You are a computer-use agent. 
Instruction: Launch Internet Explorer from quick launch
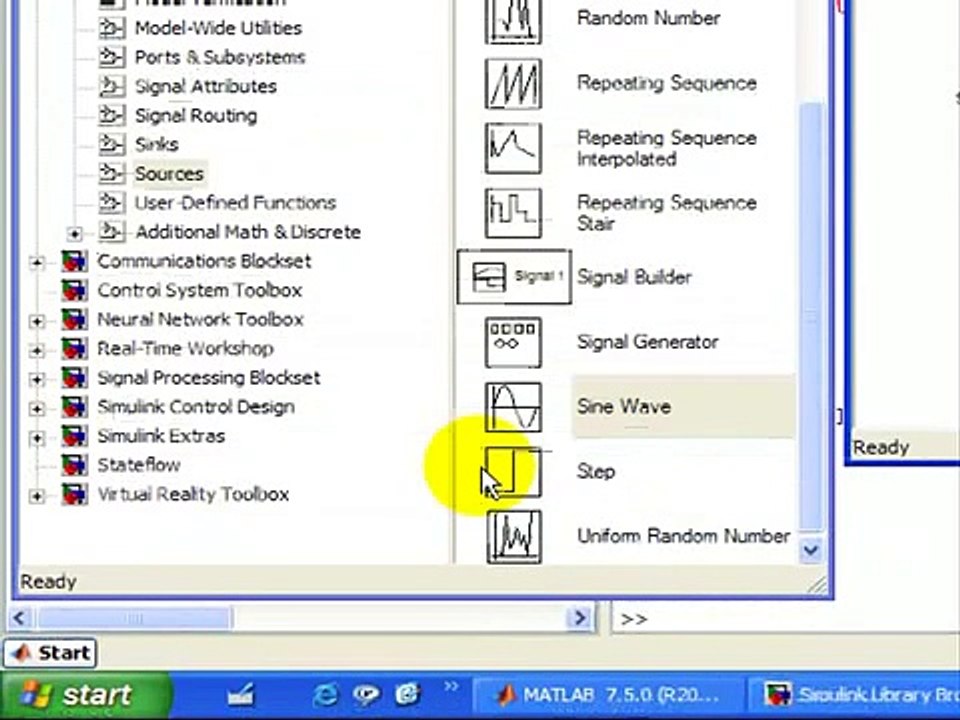pos(324,695)
